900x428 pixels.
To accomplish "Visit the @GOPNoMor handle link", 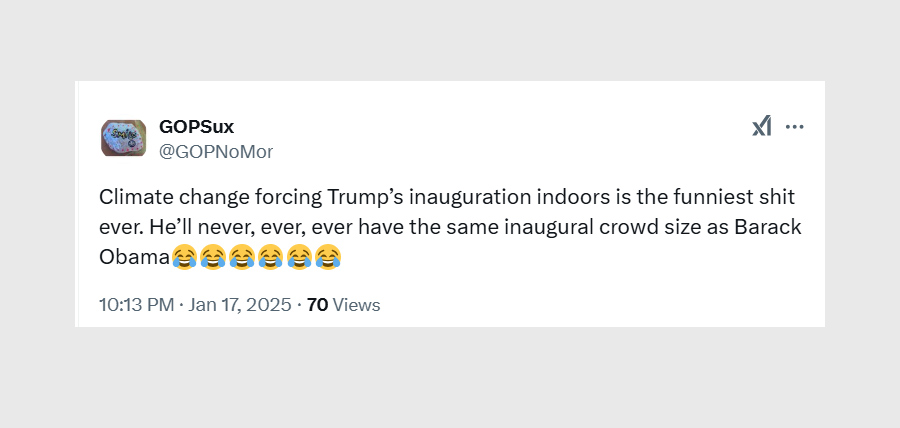I will [216, 151].
